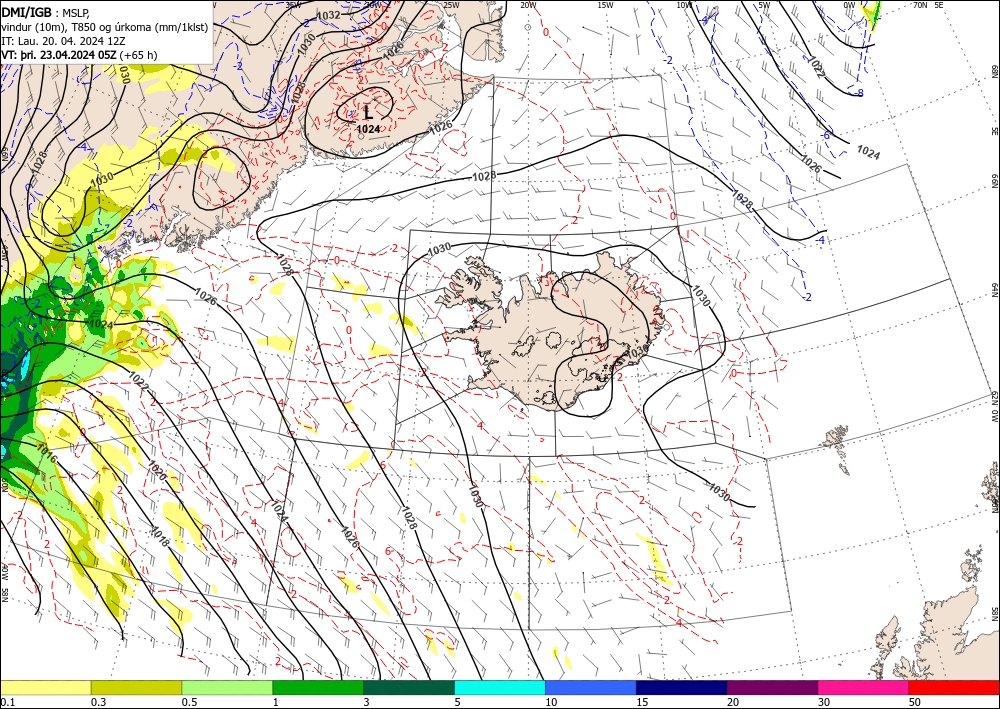Viewport: 1000px width, 709px height.
Task: Click the '0.5' legend scale value
Action: pyautogui.click(x=189, y=702)
